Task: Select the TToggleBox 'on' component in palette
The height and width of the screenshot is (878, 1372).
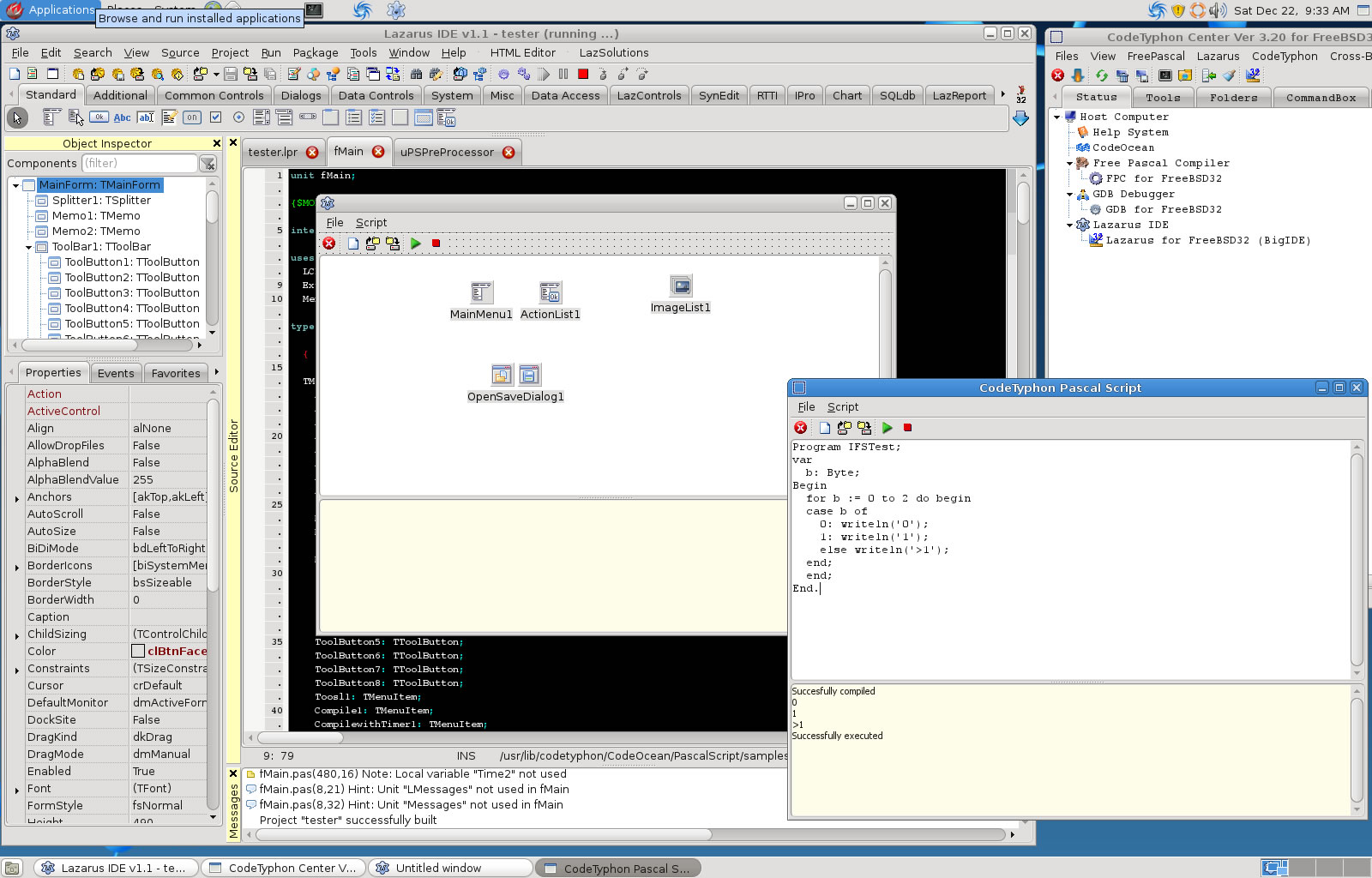Action: [x=192, y=117]
